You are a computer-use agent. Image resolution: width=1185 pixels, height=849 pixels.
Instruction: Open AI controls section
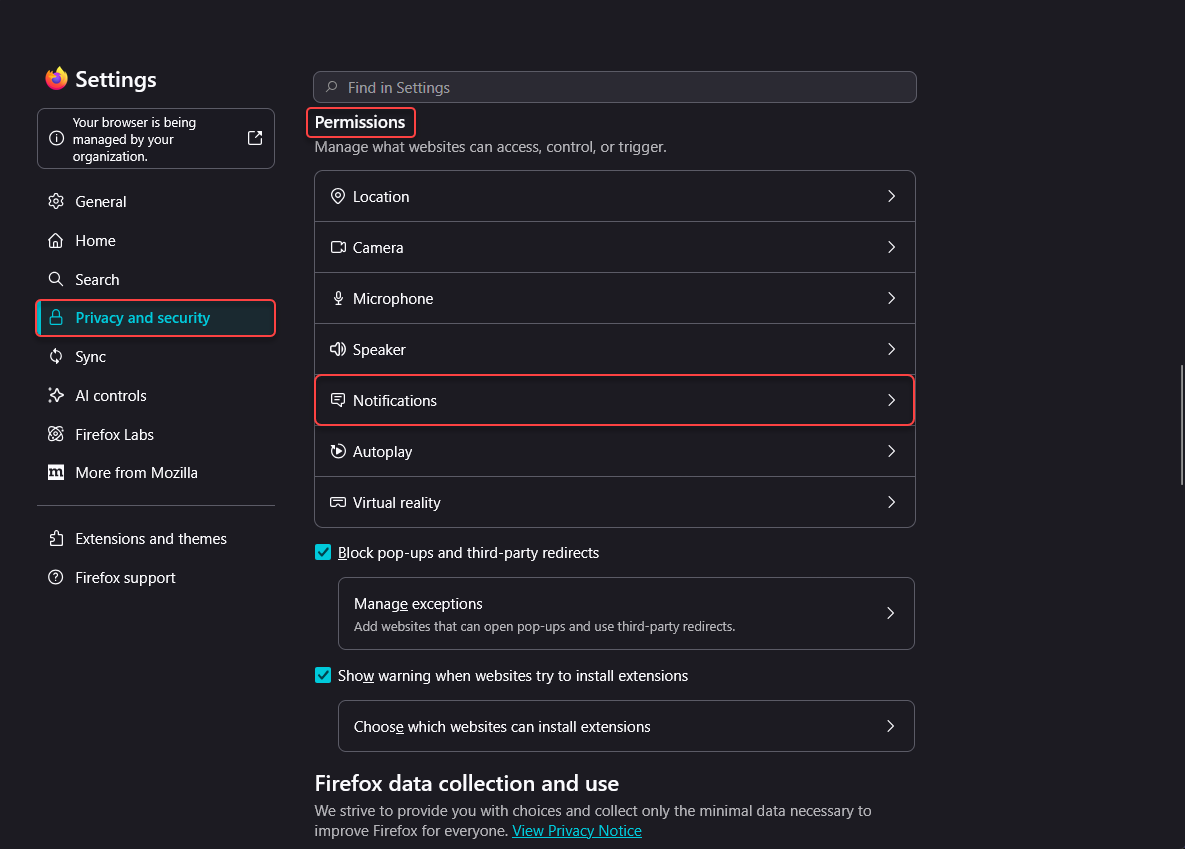[156, 395]
